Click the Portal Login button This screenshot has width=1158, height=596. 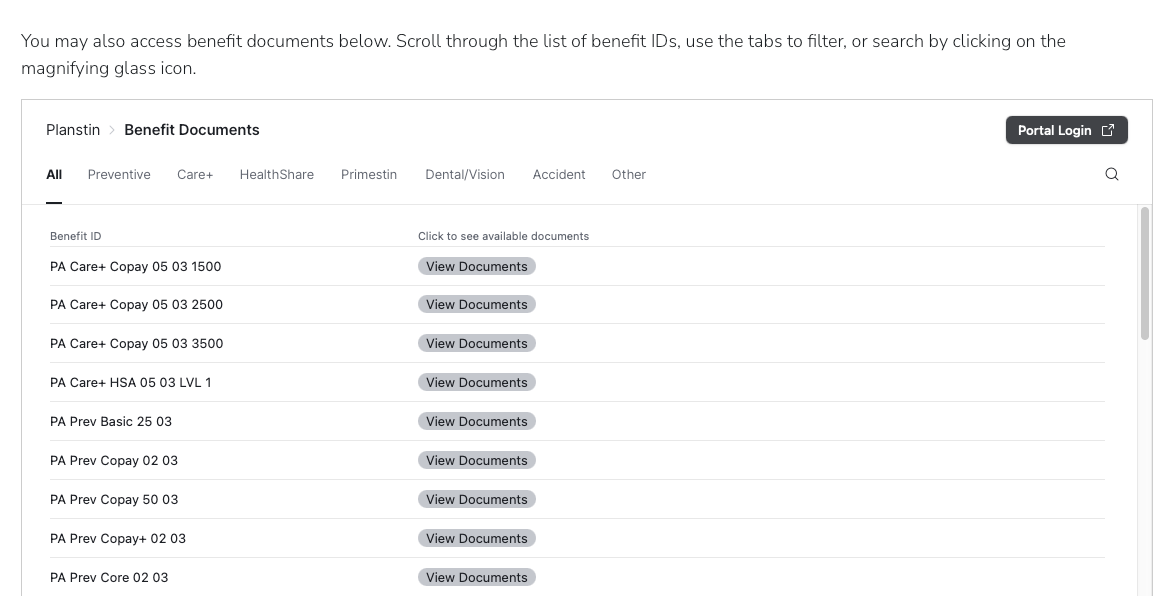(x=1066, y=130)
